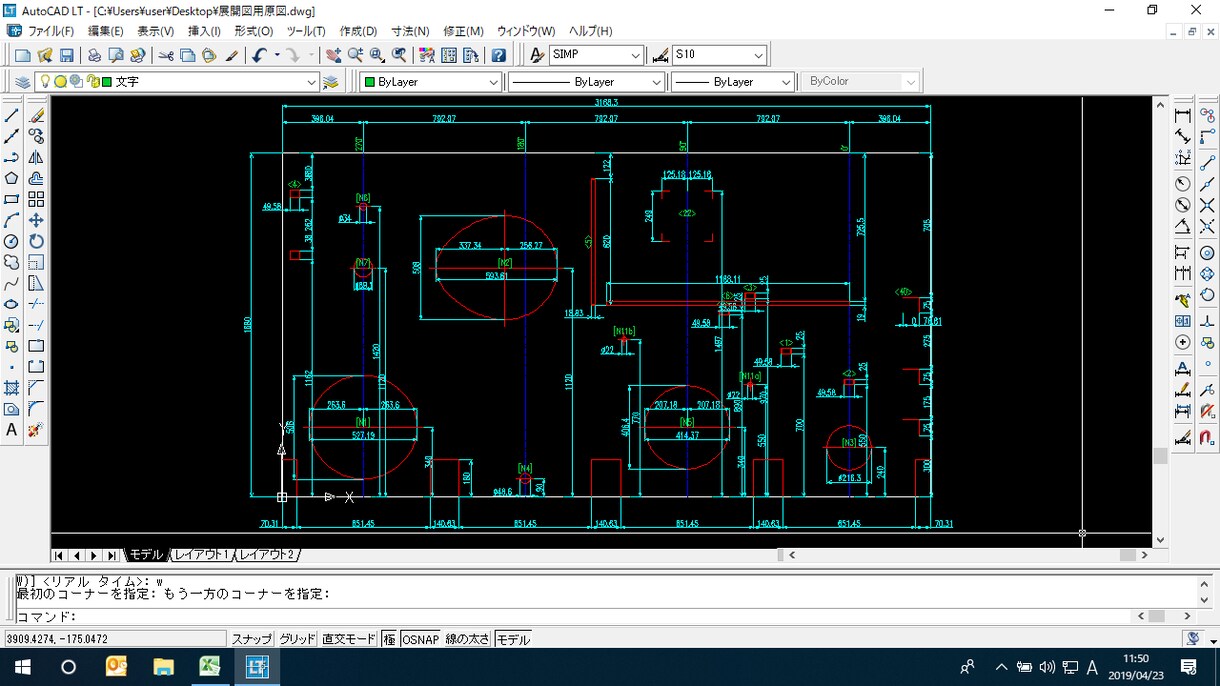Click the Save icon in toolbar
Viewport: 1220px width, 686px height.
pyautogui.click(x=67, y=55)
